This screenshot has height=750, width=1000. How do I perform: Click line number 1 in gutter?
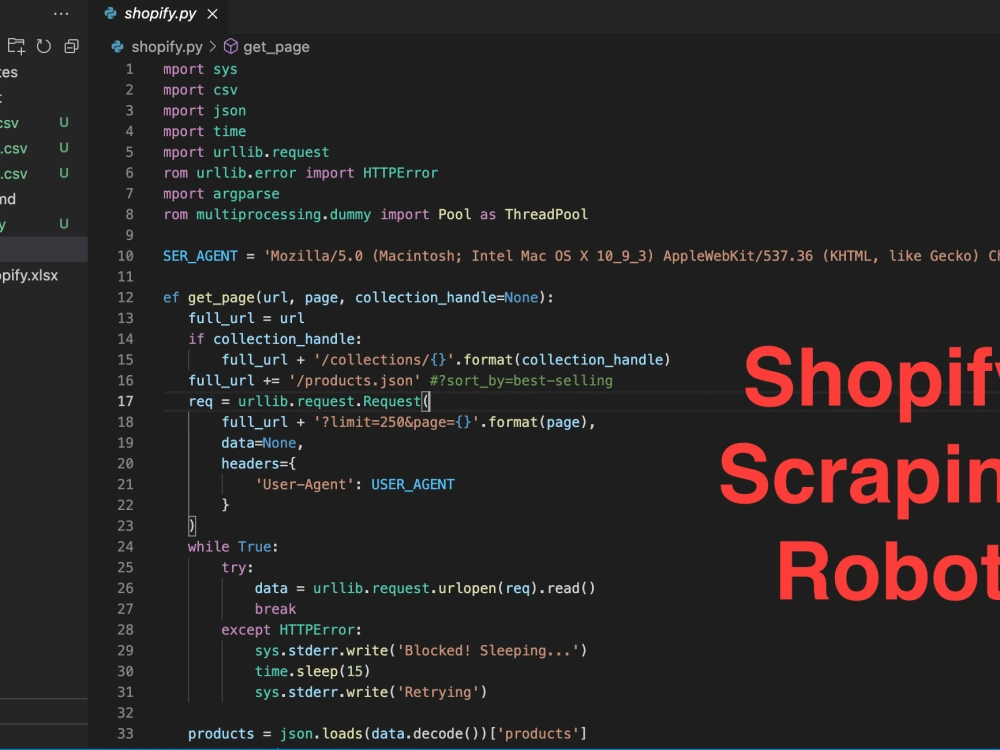coord(129,69)
